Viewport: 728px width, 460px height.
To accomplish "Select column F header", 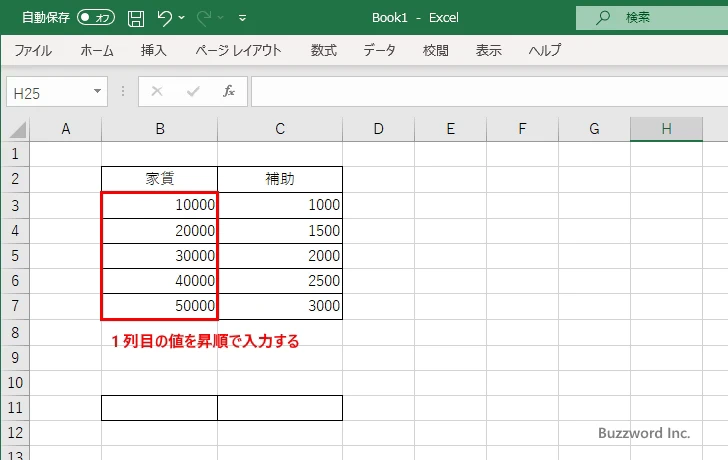I will 522,129.
